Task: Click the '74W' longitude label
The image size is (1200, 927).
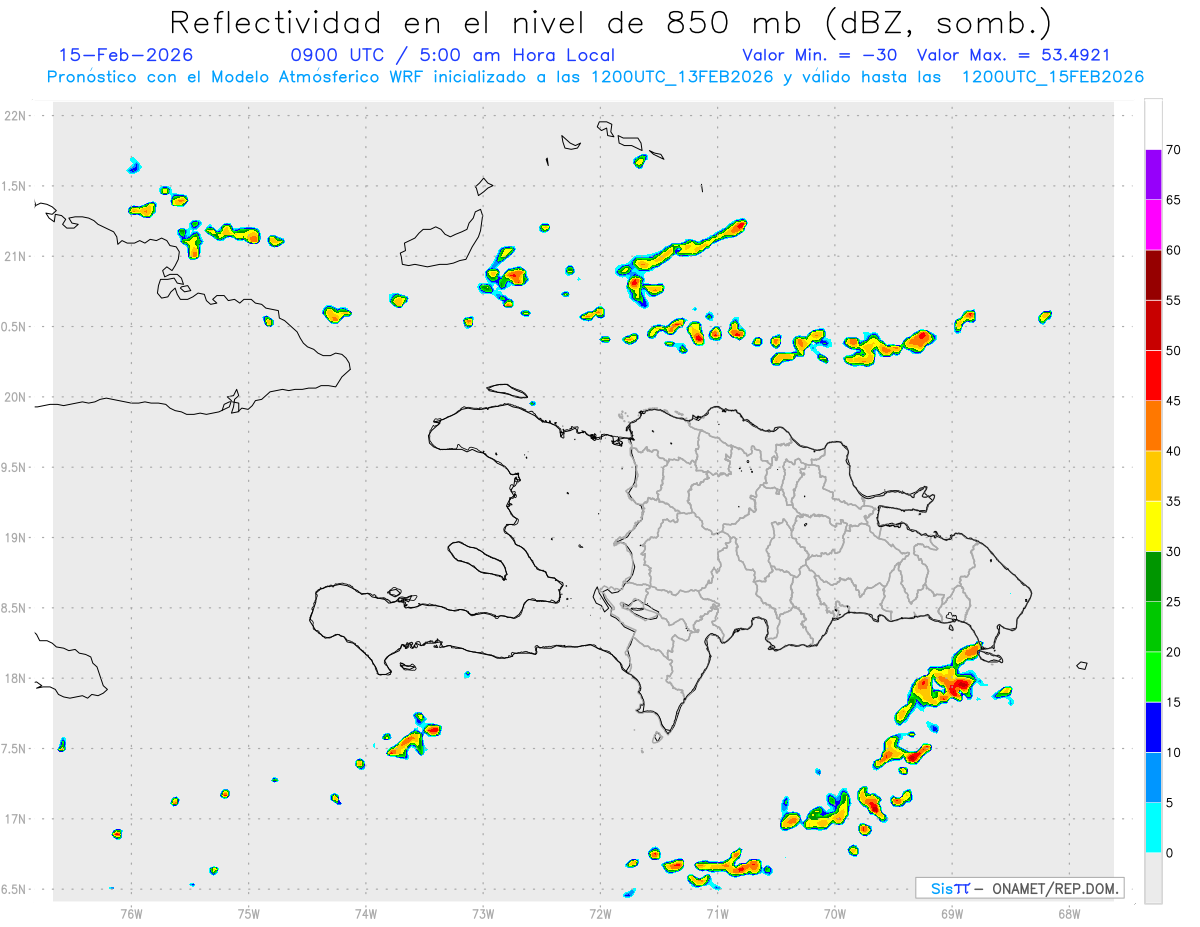Action: pos(366,913)
